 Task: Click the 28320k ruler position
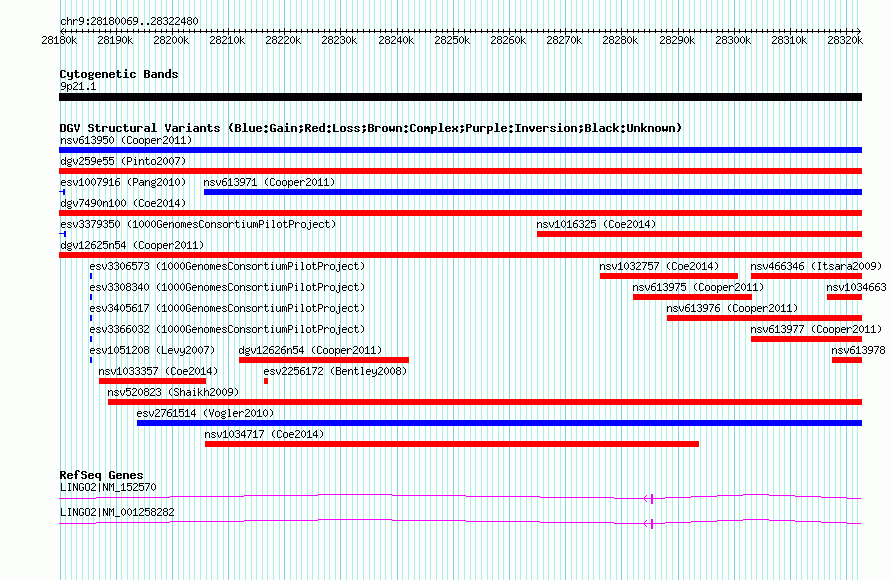(x=845, y=40)
